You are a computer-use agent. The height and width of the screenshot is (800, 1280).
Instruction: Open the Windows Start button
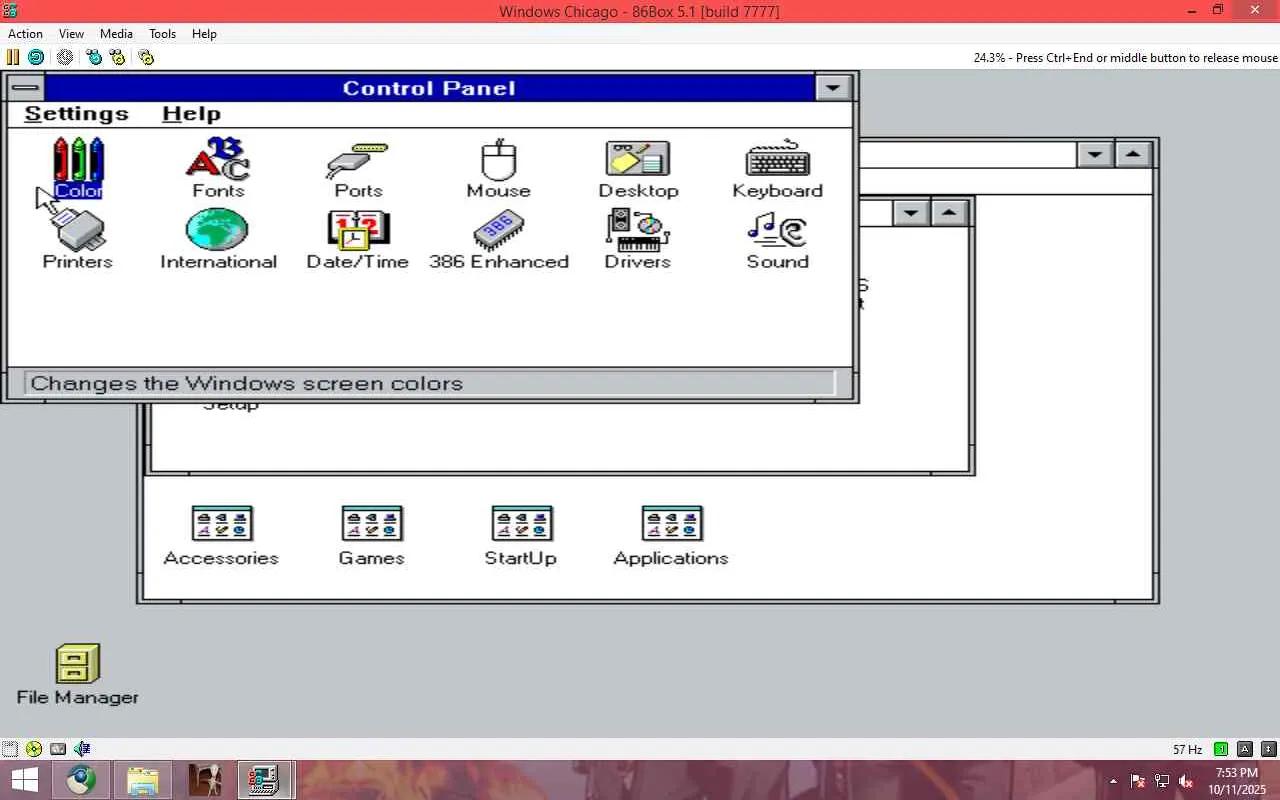coord(24,780)
